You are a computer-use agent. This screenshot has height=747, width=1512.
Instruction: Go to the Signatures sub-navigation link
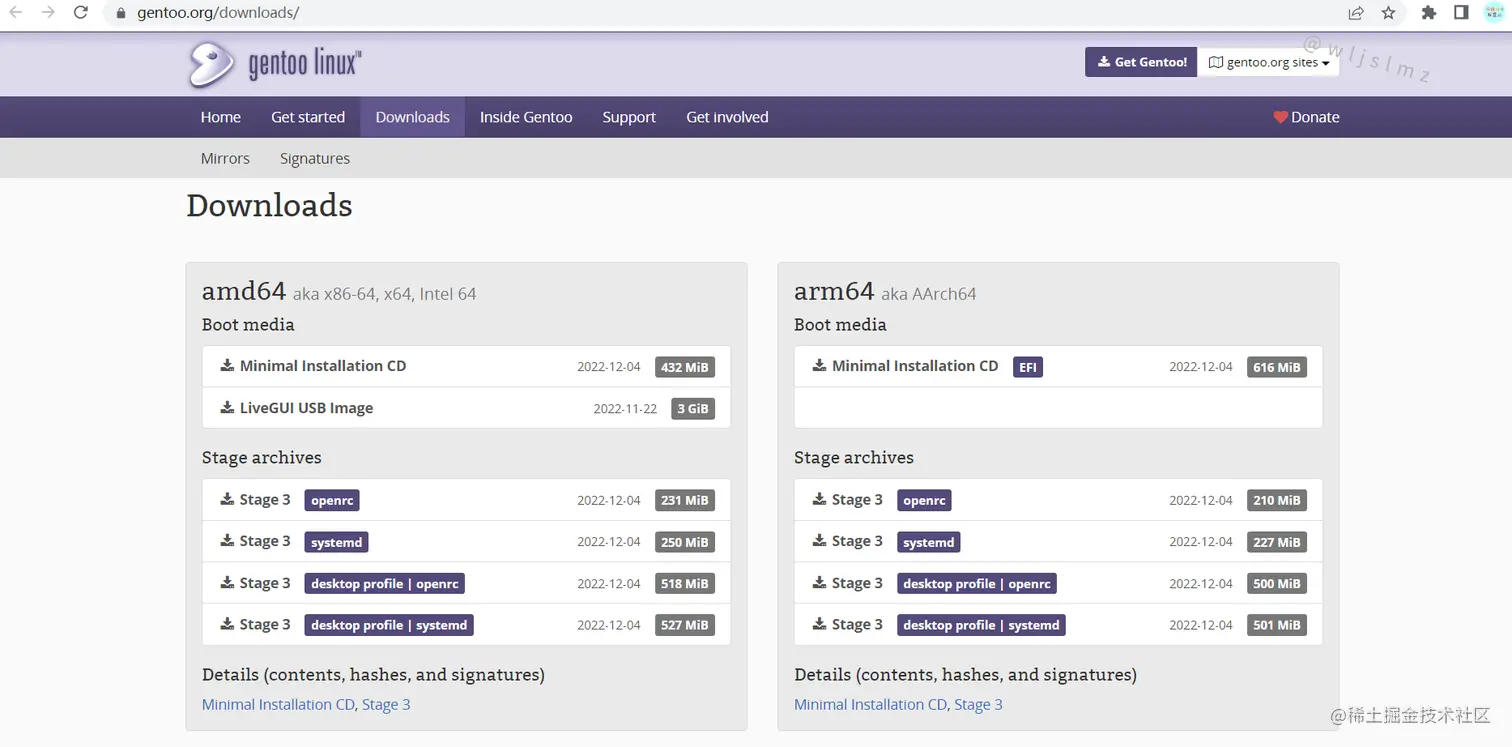pos(315,158)
